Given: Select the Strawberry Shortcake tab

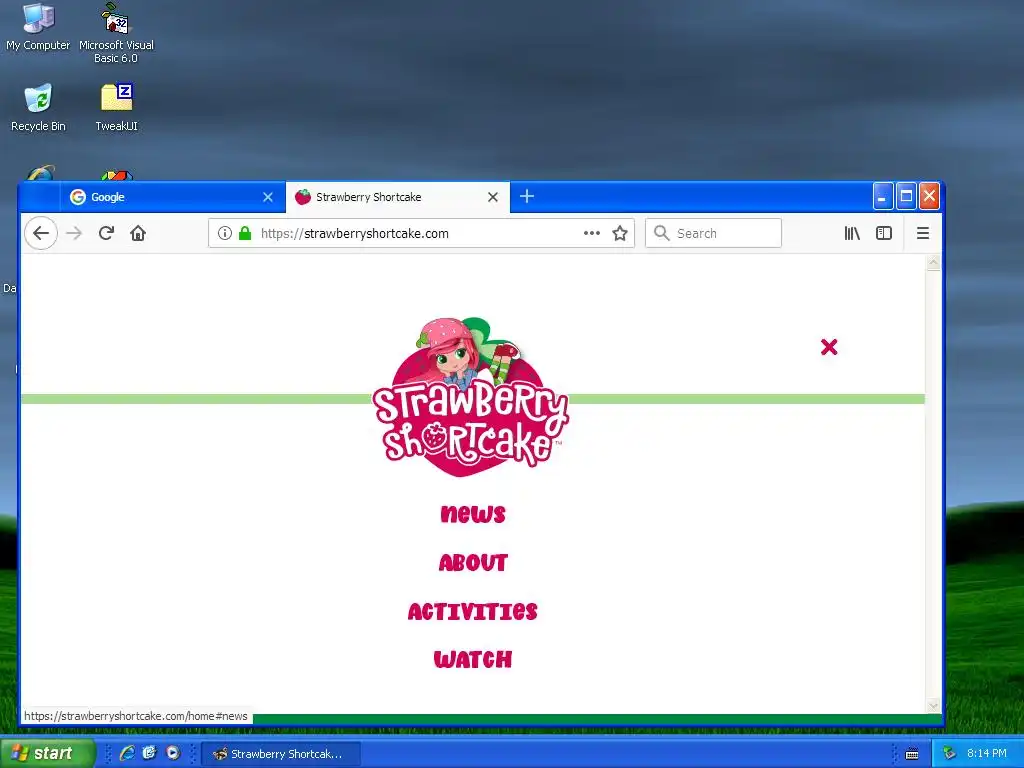Looking at the screenshot, I should point(397,197).
